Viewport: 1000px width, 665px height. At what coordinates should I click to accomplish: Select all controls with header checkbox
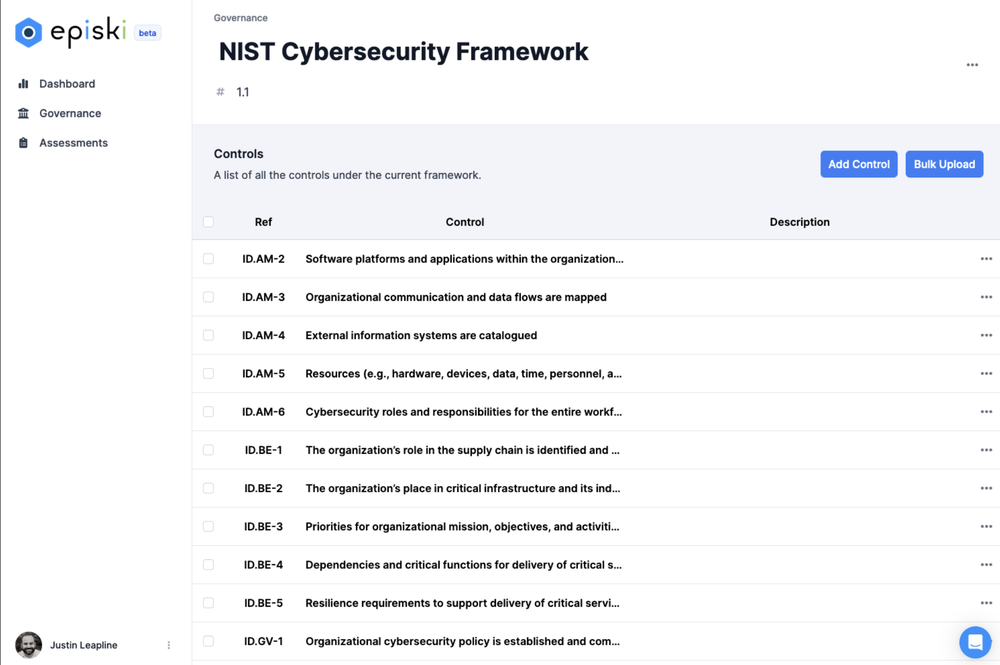click(x=208, y=222)
